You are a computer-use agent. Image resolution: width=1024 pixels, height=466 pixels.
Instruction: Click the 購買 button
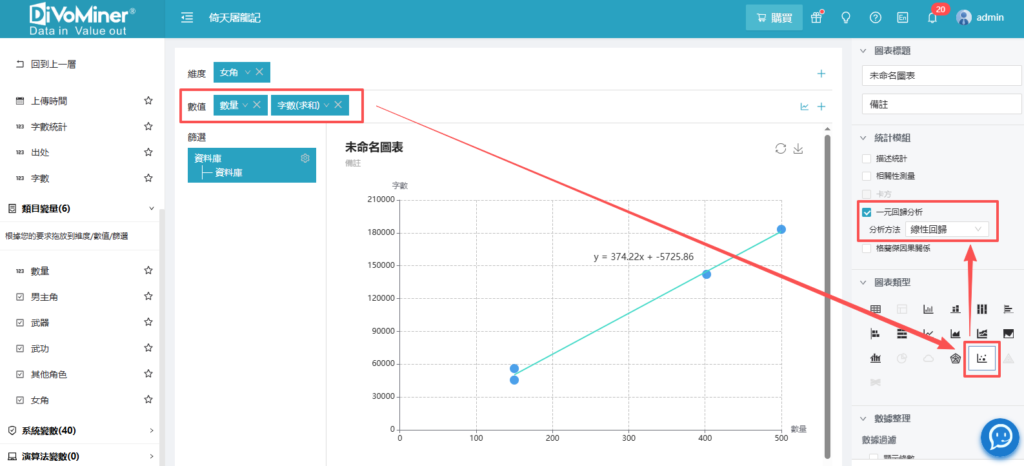774,17
